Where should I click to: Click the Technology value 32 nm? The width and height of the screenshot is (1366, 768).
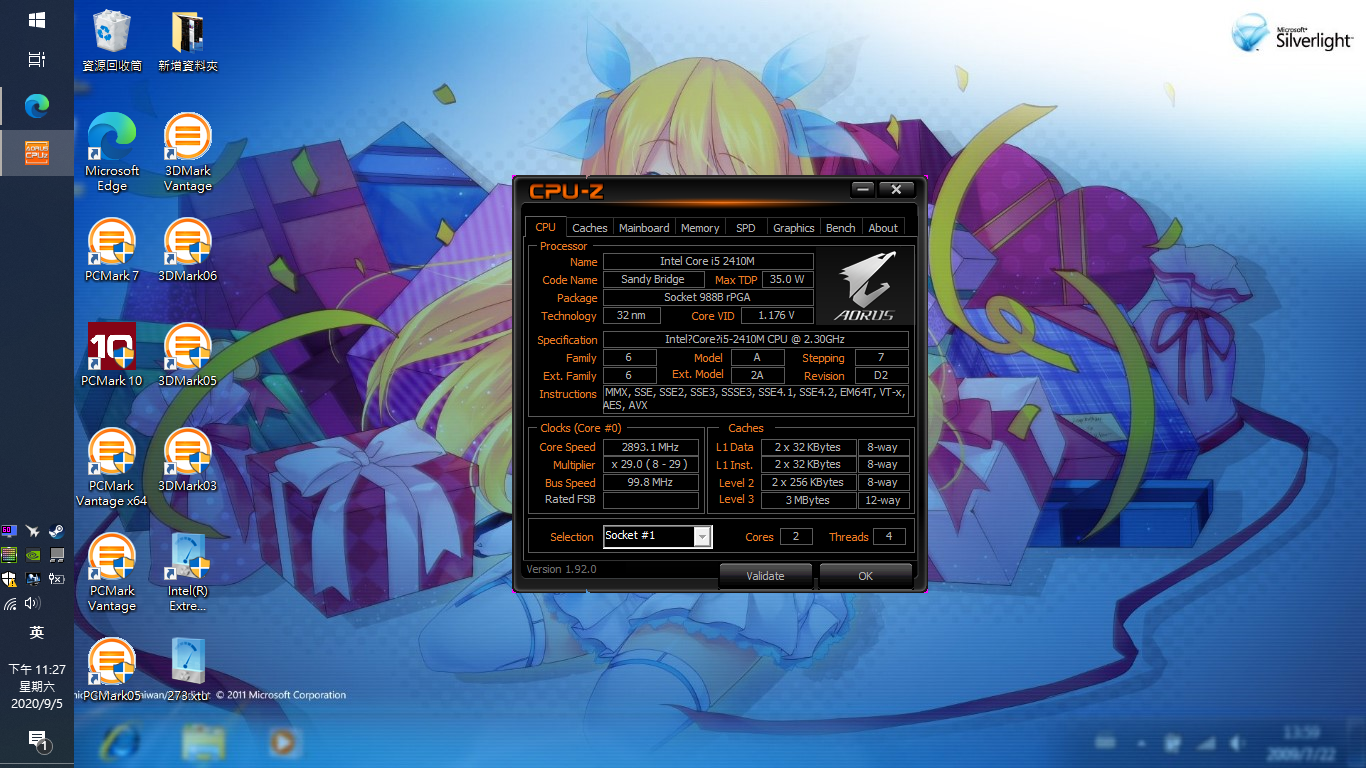click(631, 316)
